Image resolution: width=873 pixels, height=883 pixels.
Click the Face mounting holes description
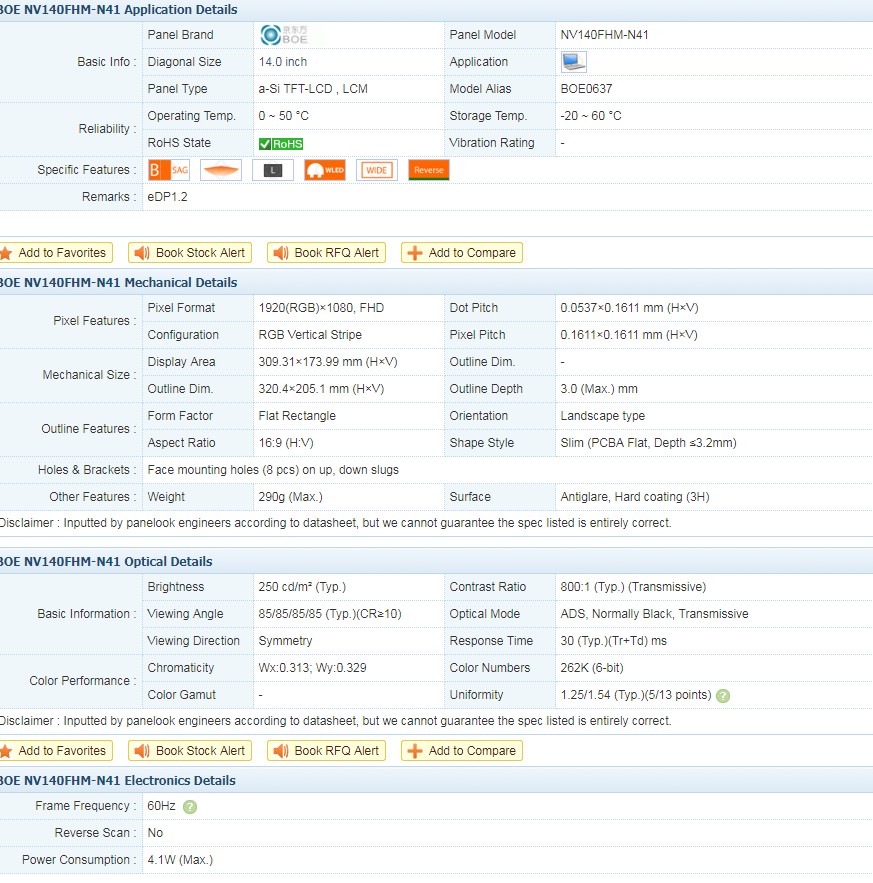tap(273, 470)
